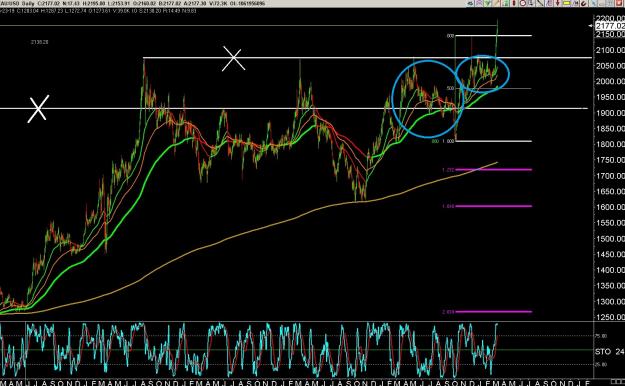Click the H:2195.00 high value in title

pos(94,4)
